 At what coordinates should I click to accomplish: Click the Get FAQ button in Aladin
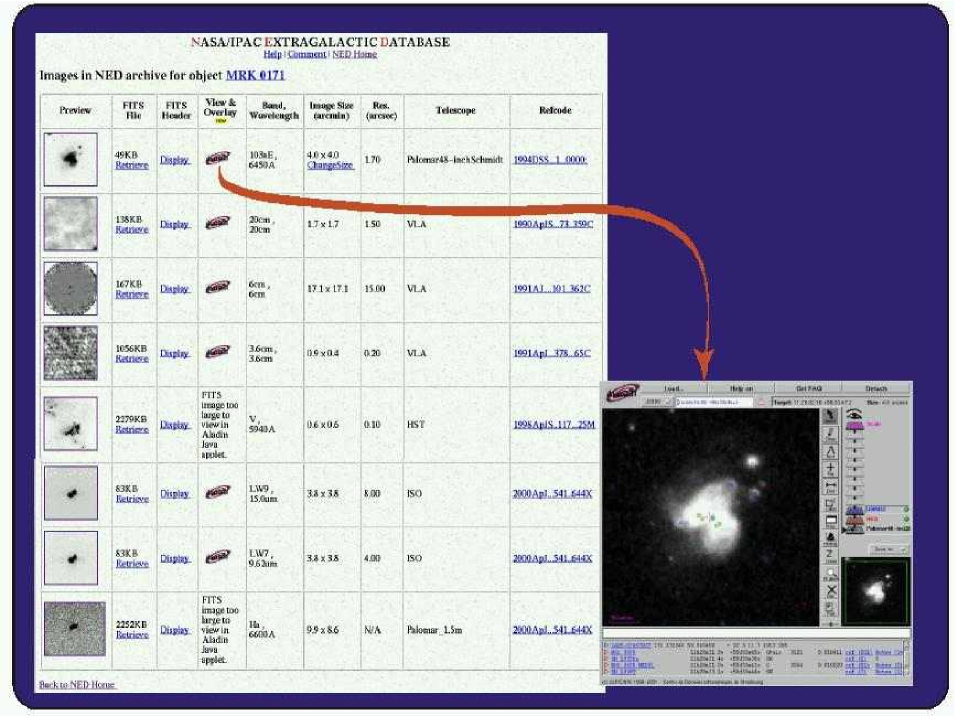809,388
